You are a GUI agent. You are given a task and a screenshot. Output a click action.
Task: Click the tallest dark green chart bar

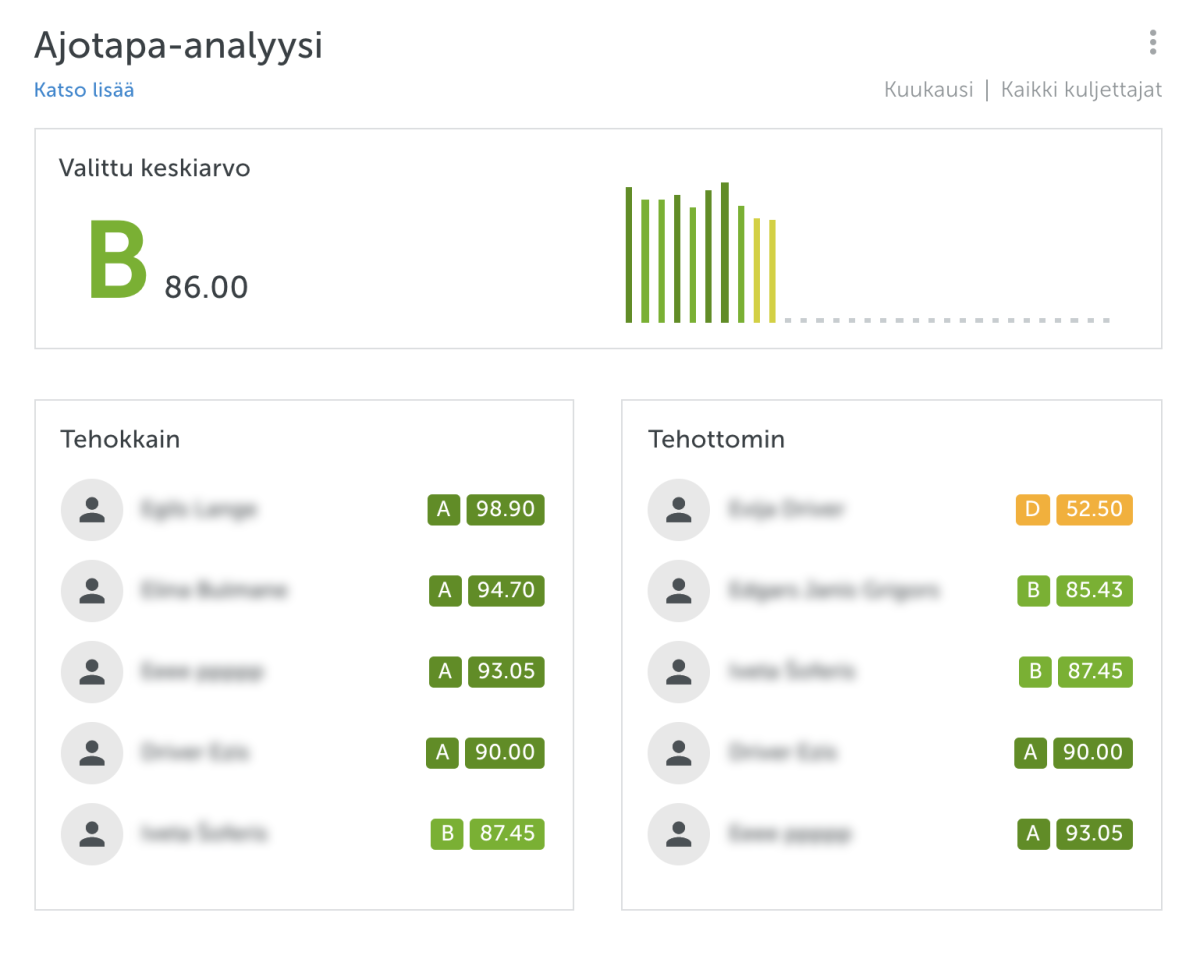click(725, 253)
